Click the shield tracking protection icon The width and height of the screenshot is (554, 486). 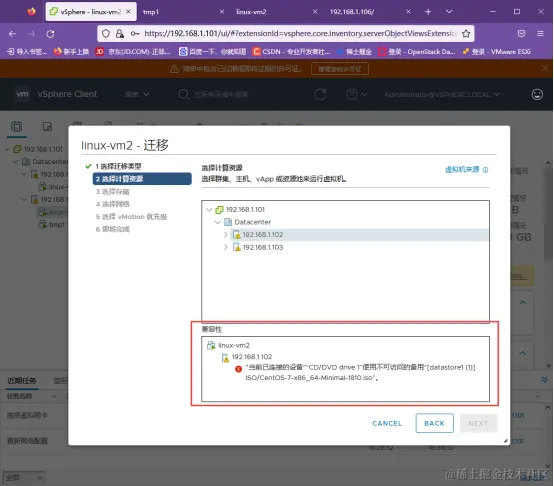106,34
